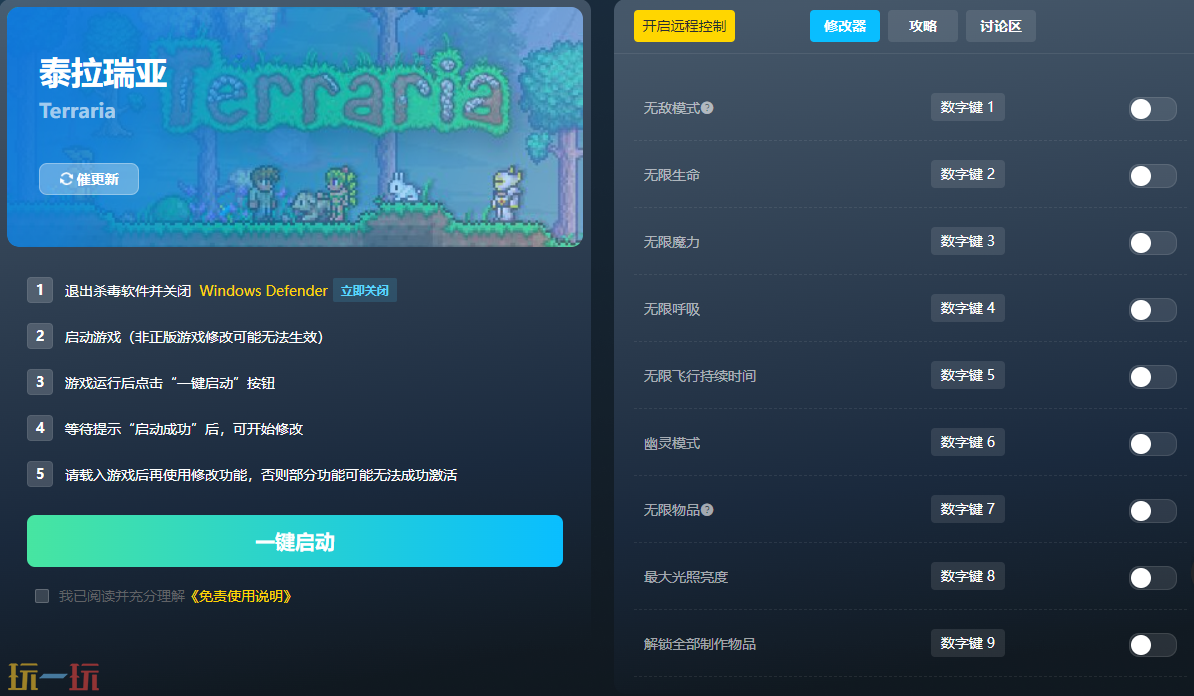Image resolution: width=1194 pixels, height=696 pixels.
Task: Switch on 幽灵模式 toggle
Action: point(1152,444)
